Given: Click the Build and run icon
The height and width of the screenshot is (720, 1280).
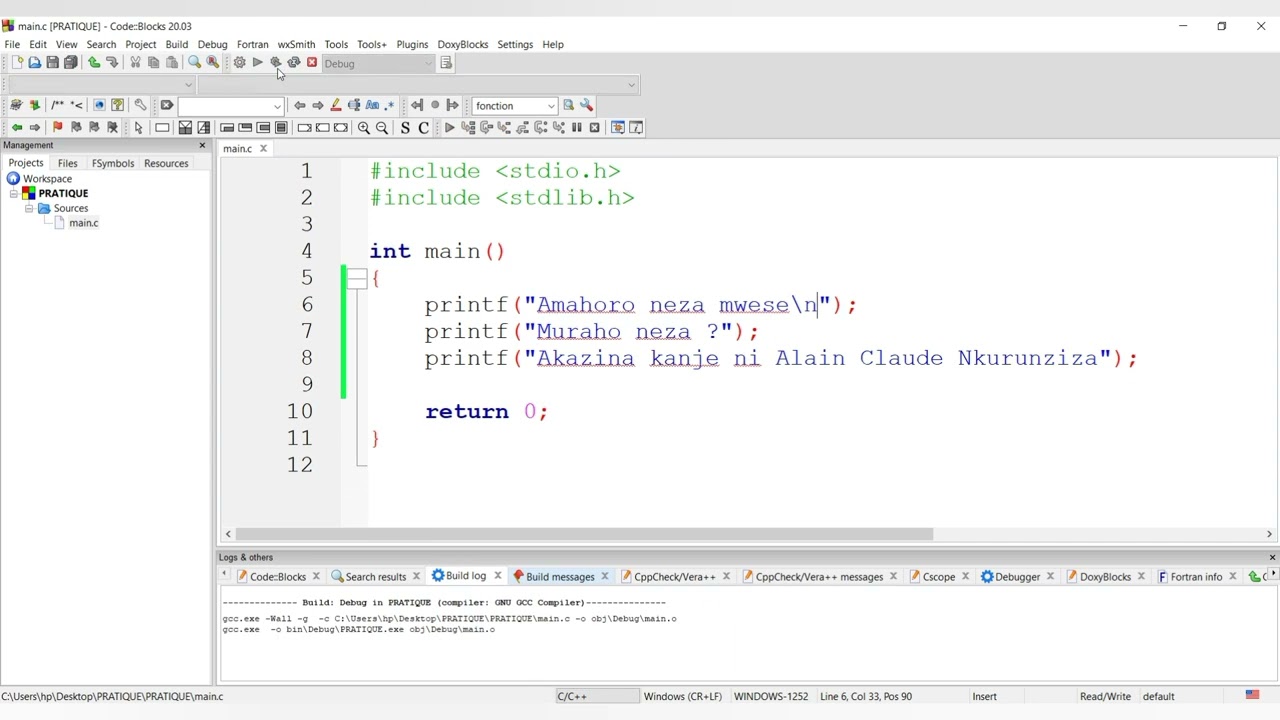Looking at the screenshot, I should pyautogui.click(x=275, y=63).
